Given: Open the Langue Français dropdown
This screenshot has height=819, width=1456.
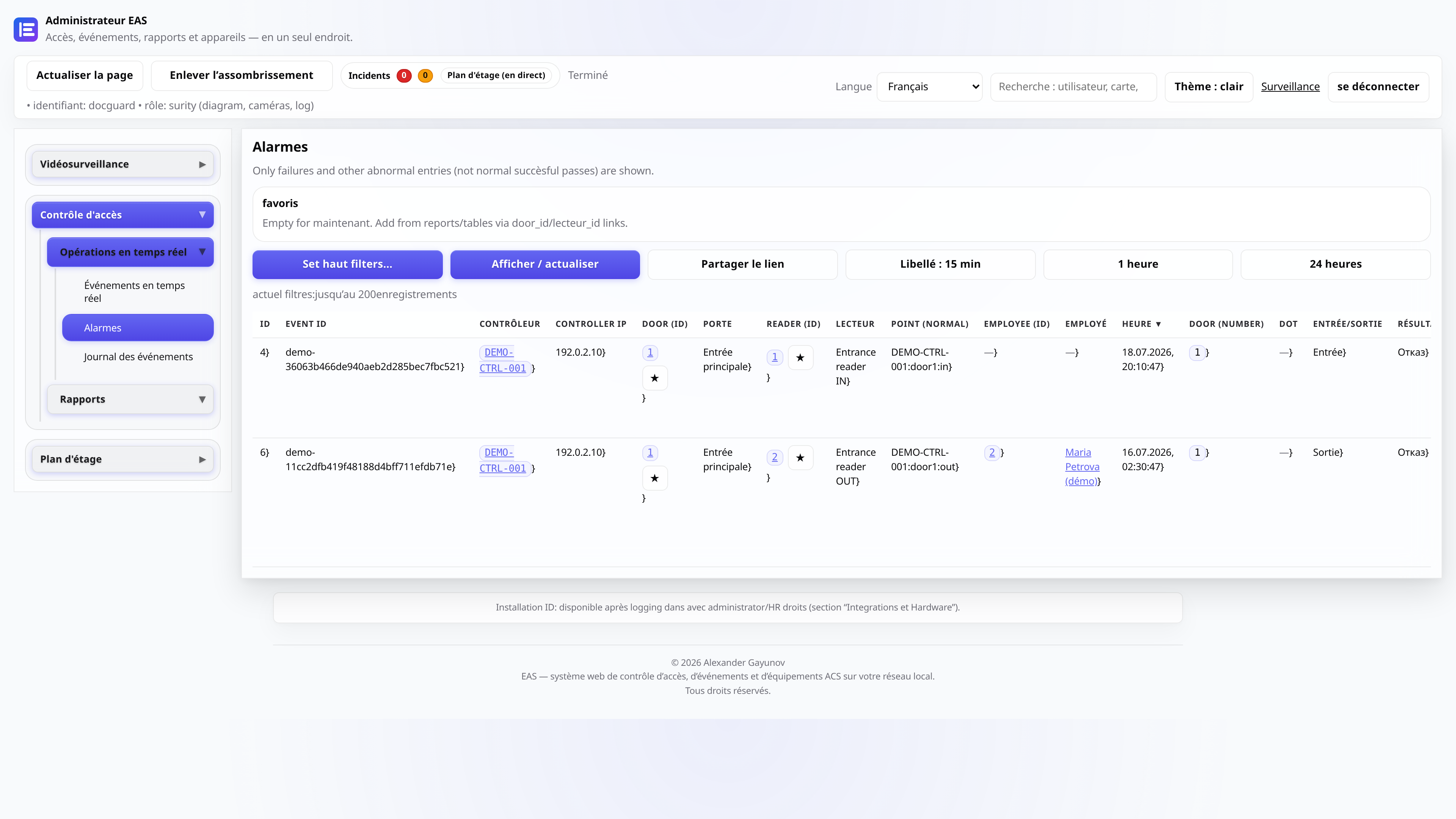Looking at the screenshot, I should click(x=929, y=86).
